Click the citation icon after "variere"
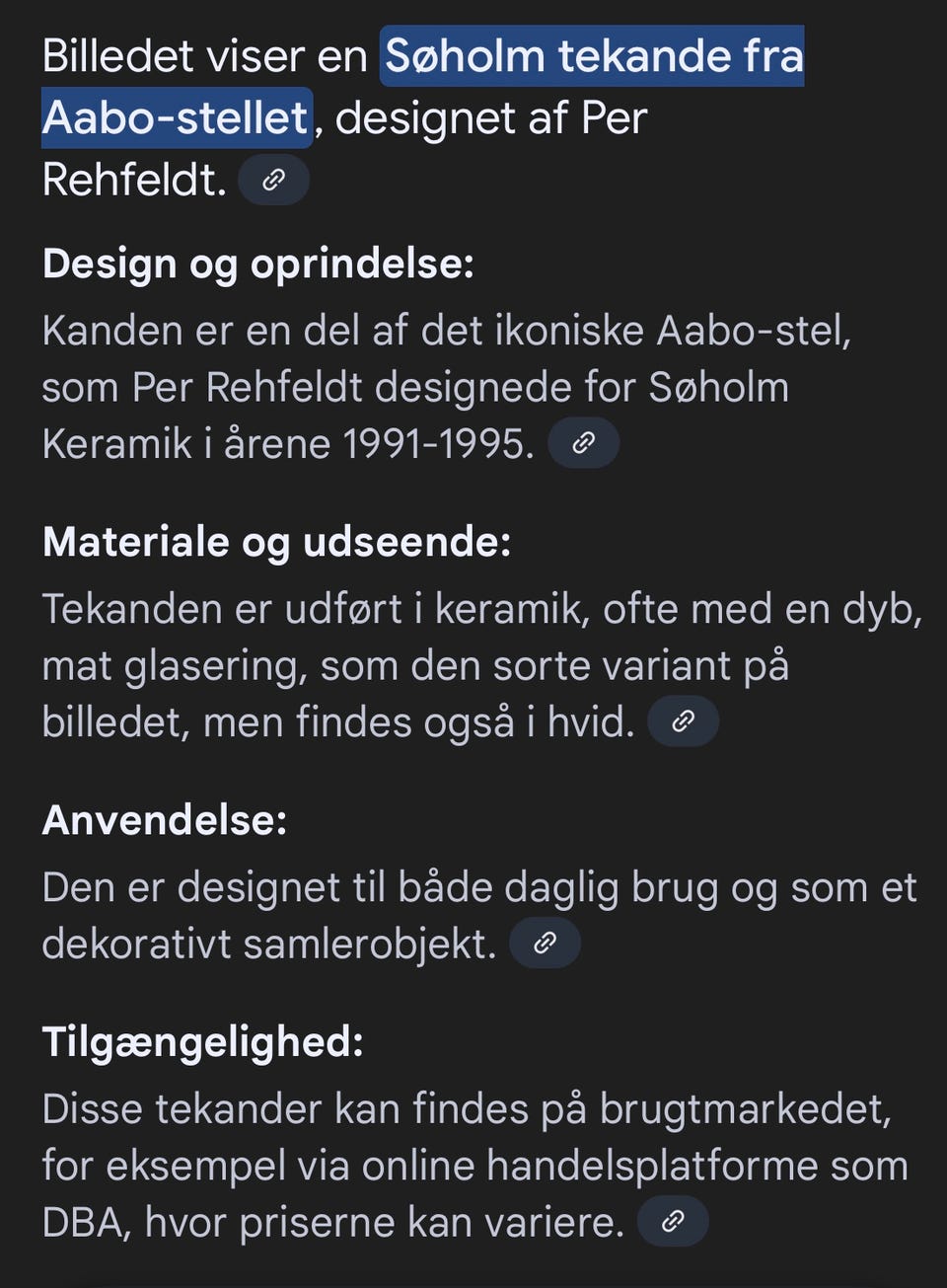Screen dimensions: 947x1288 coord(672,1221)
